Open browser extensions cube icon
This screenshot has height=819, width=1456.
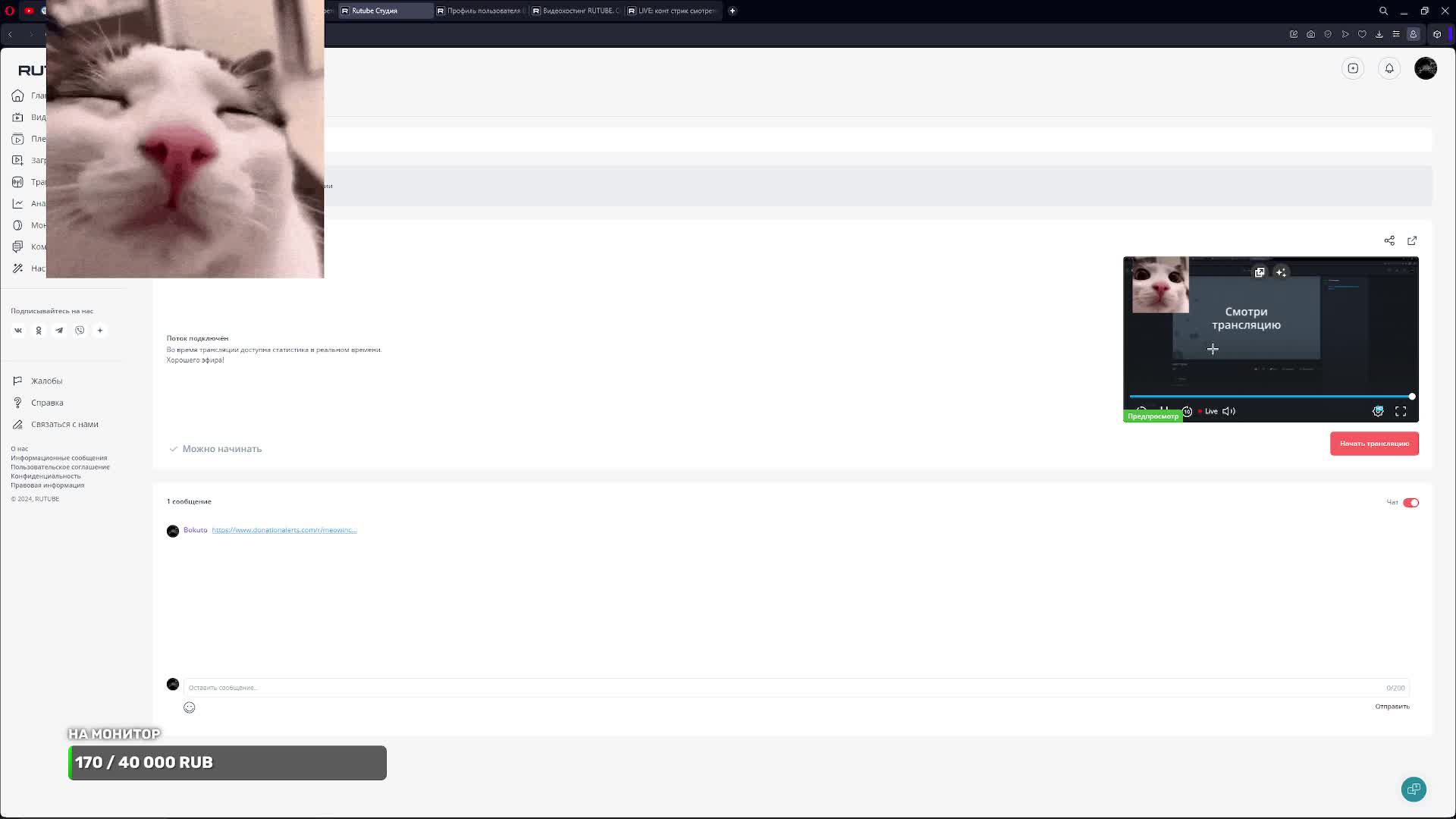(1437, 34)
